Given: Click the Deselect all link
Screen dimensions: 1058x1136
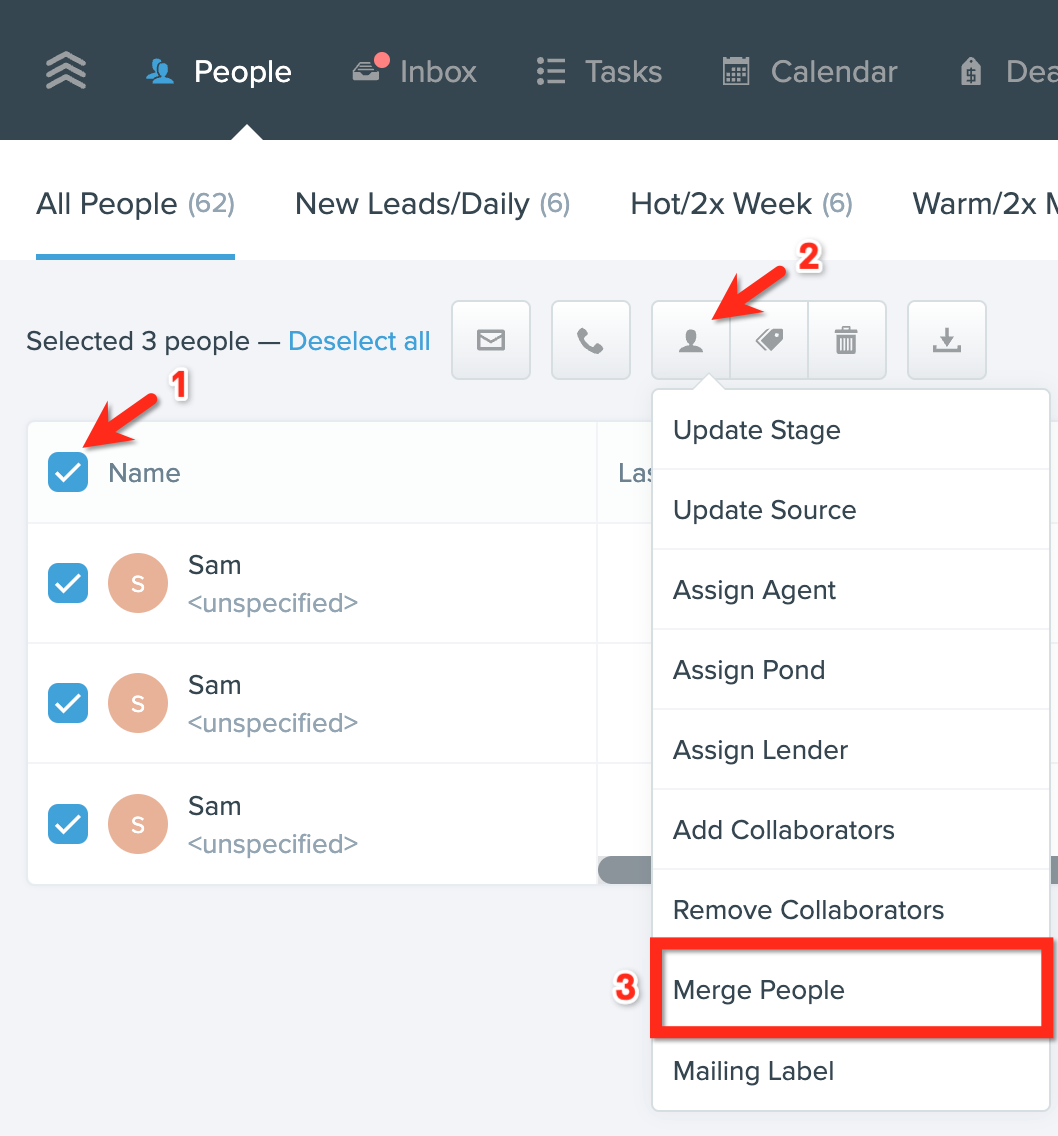Looking at the screenshot, I should tap(359, 341).
